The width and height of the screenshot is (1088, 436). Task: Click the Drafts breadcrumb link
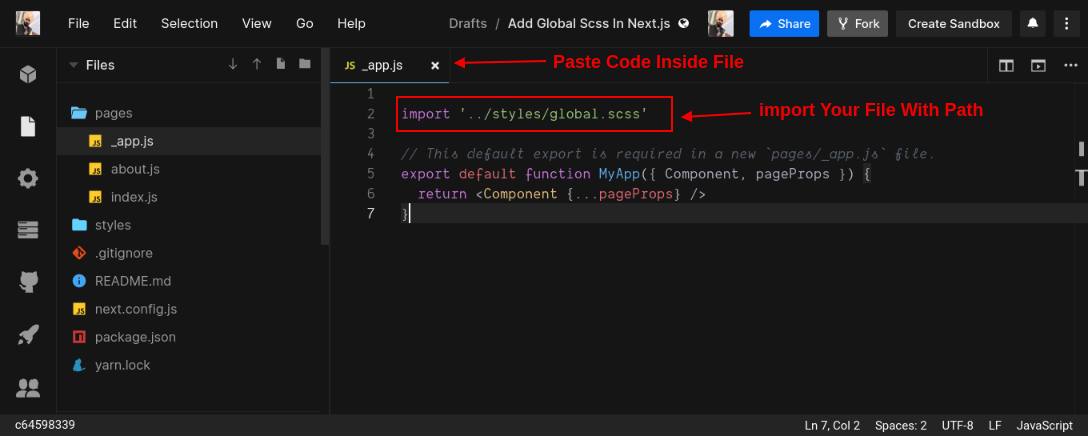point(468,24)
